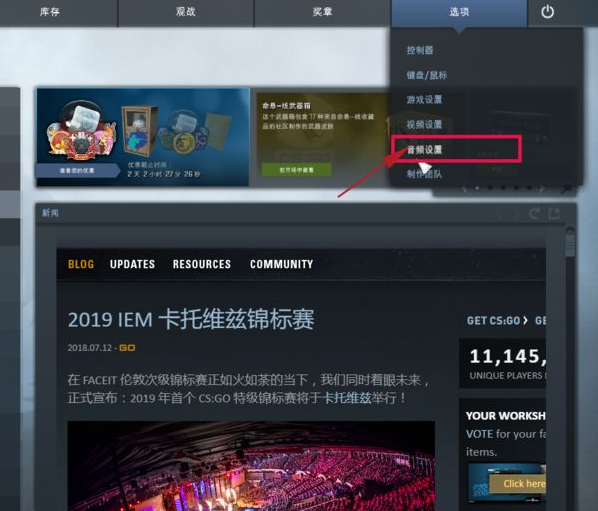Viewport: 598px width, 511px height.
Task: Open the 库存 inventory tab
Action: pos(50,12)
